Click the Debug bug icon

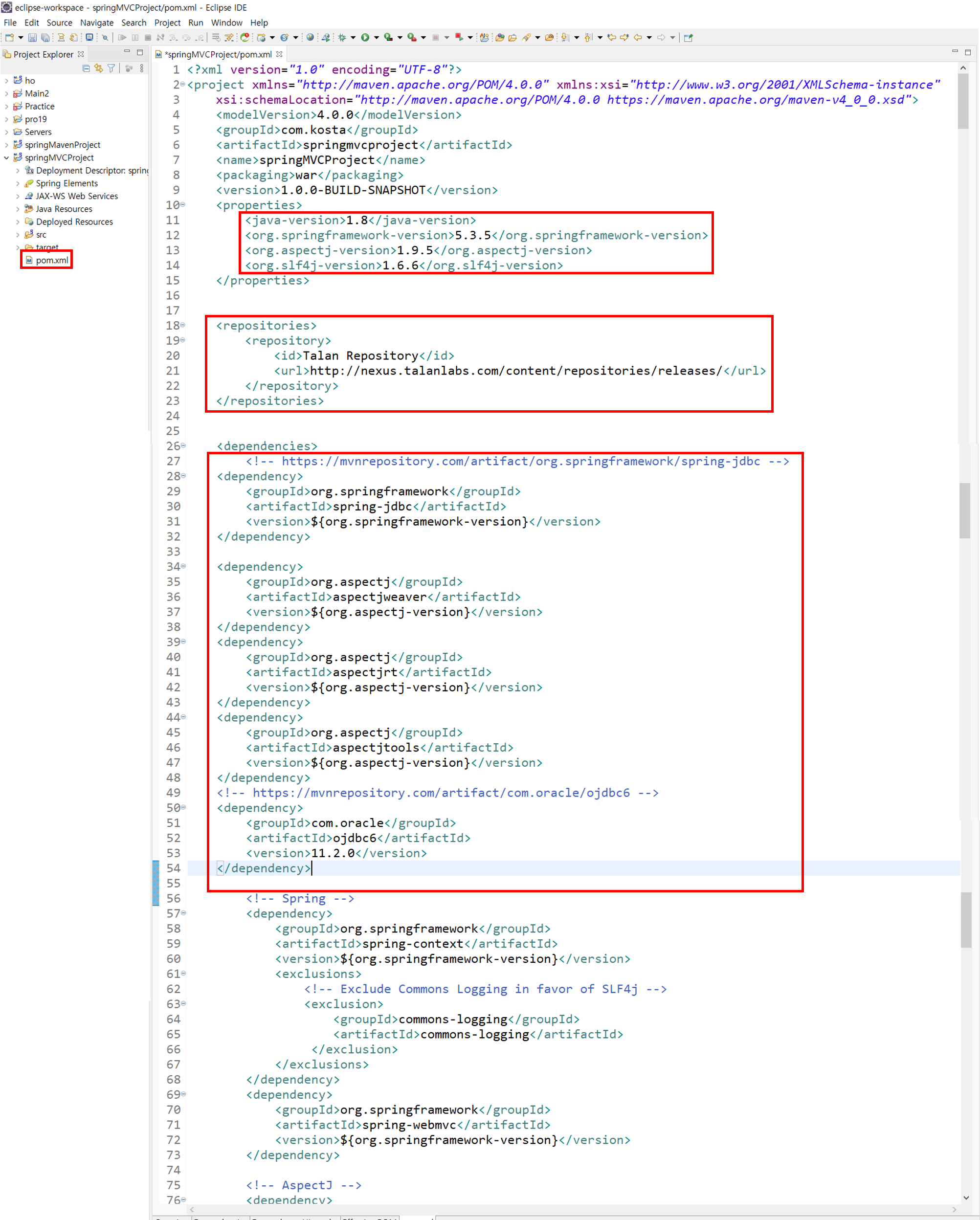click(x=342, y=38)
